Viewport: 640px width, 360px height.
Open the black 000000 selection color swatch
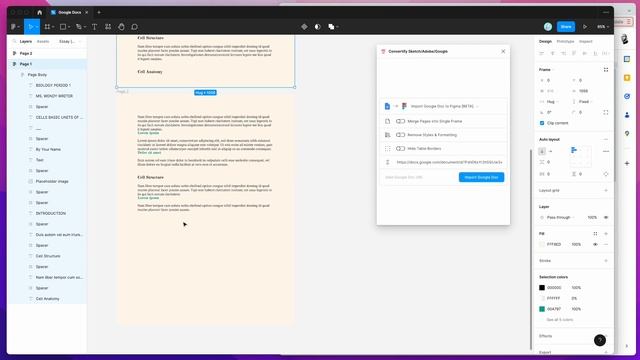[x=542, y=288]
